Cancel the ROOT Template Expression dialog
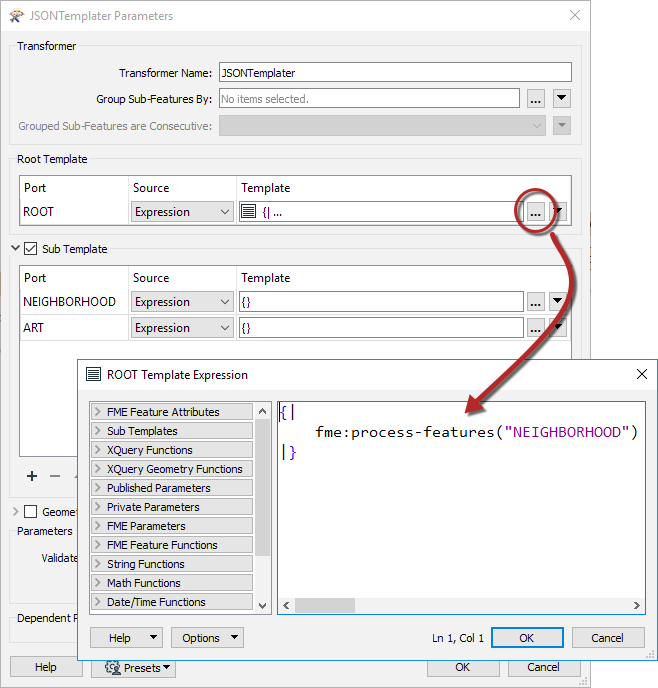 click(x=608, y=638)
